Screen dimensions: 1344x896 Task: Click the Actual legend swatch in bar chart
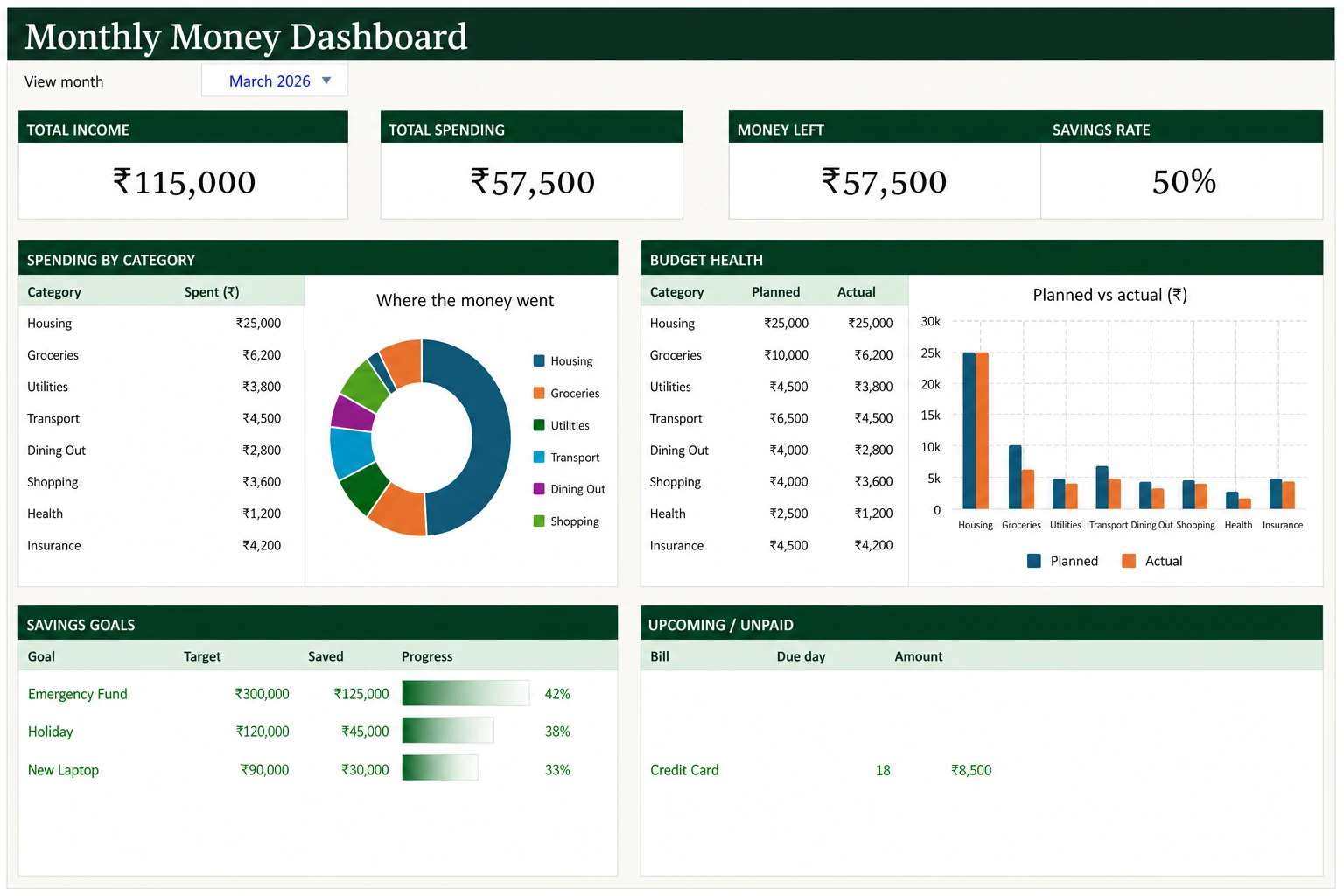tap(1129, 561)
